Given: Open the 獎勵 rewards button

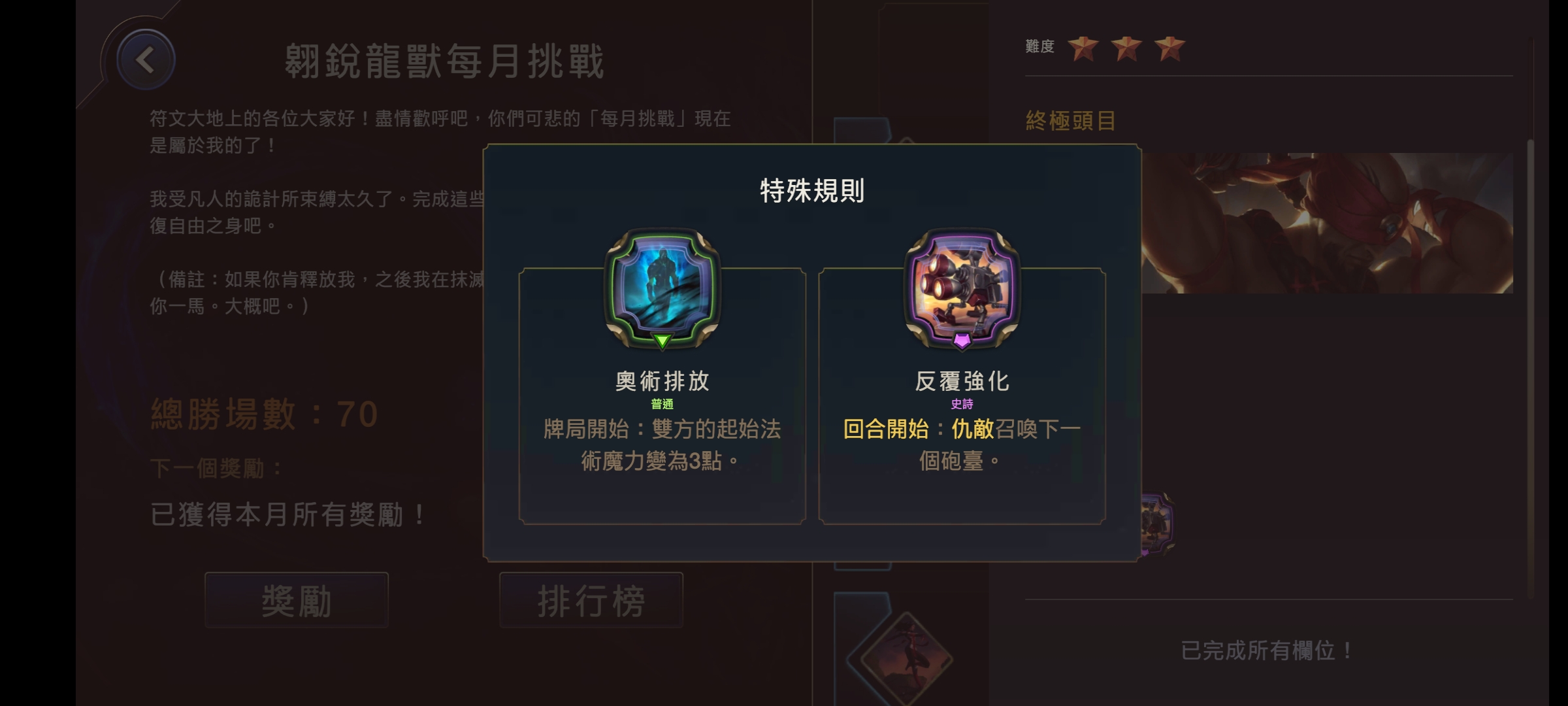Looking at the screenshot, I should 297,600.
